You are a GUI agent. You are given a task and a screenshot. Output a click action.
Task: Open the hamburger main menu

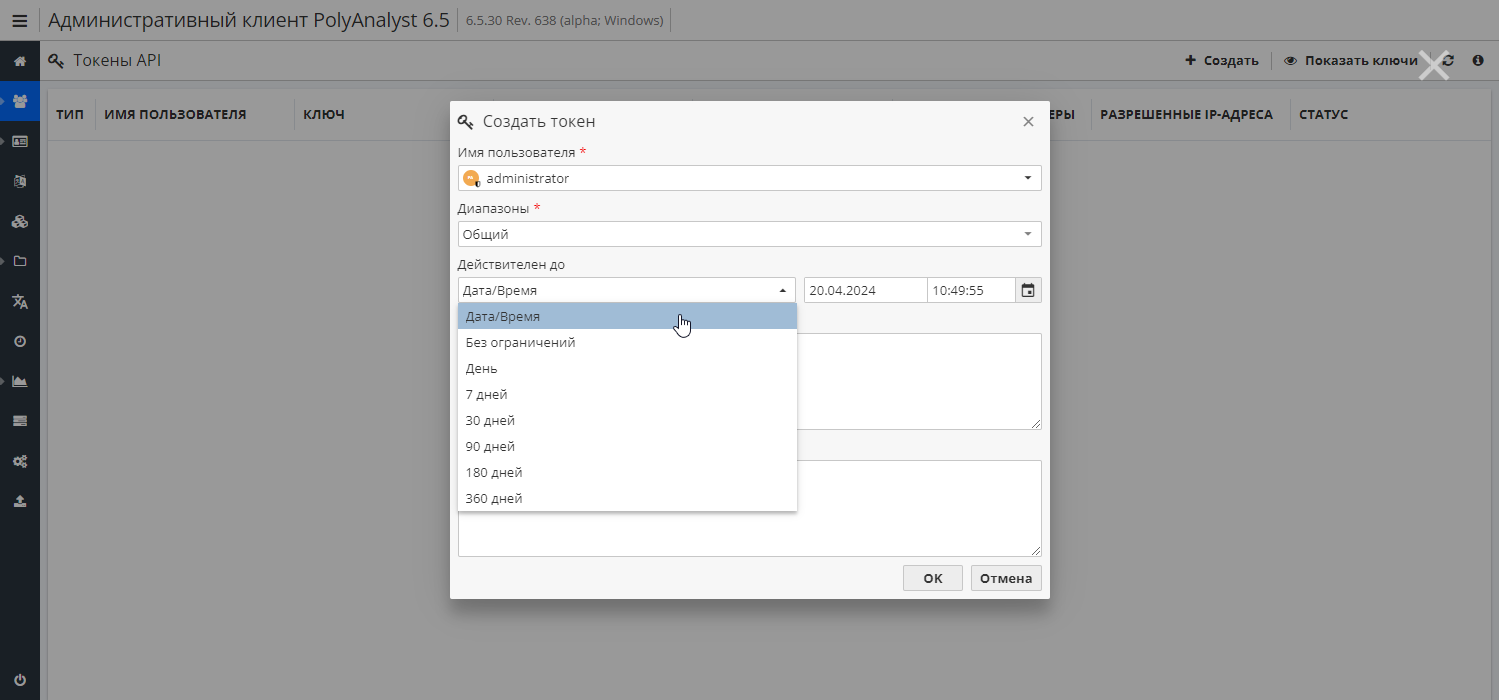20,21
